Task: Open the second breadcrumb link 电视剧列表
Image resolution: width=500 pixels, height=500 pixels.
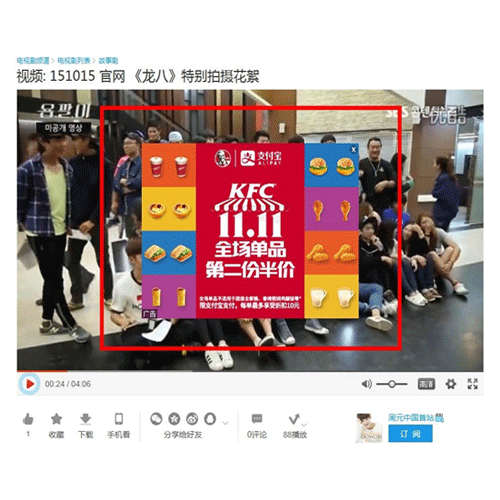Action: coord(74,61)
